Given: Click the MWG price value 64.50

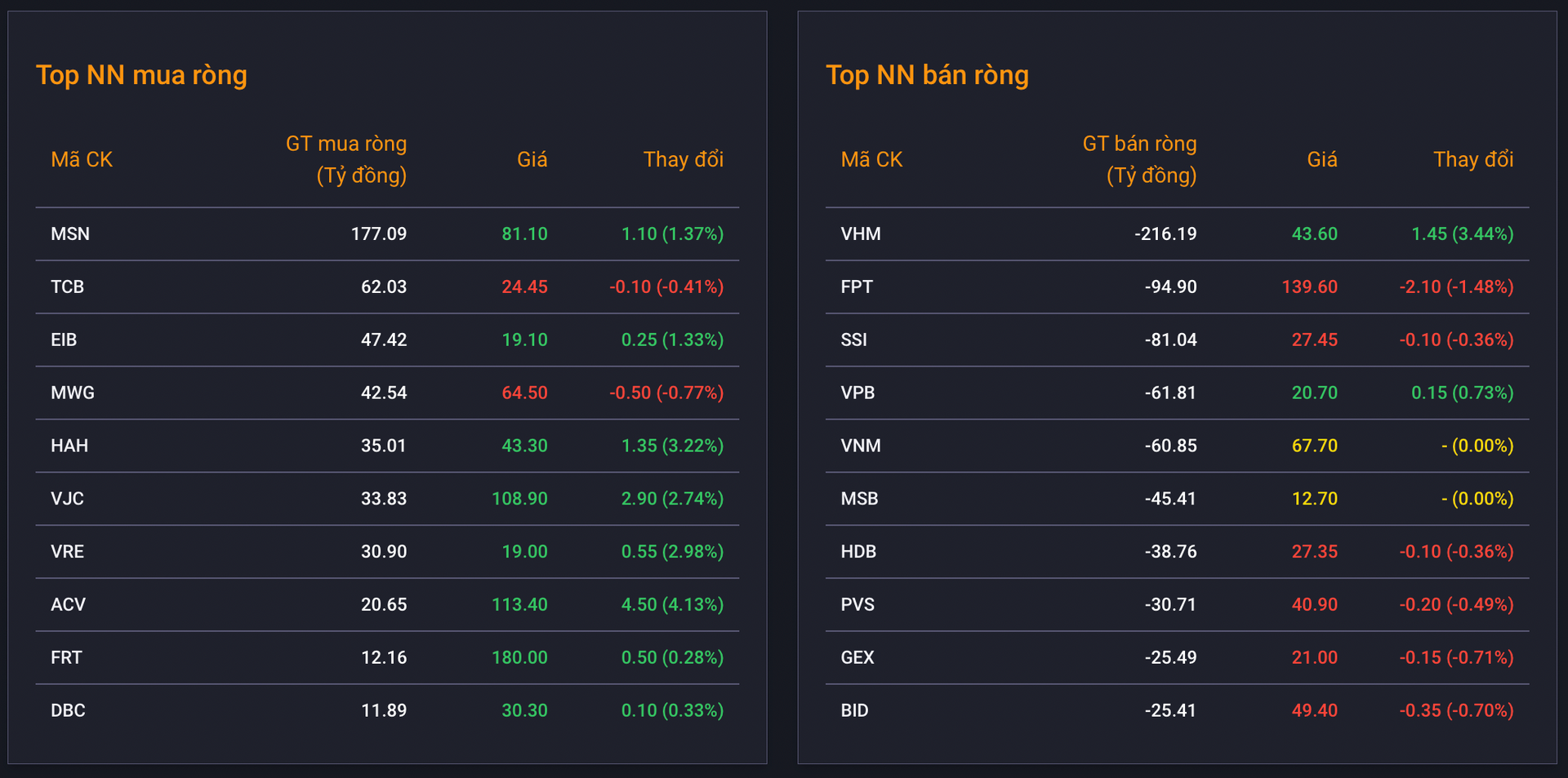Looking at the screenshot, I should click(524, 393).
